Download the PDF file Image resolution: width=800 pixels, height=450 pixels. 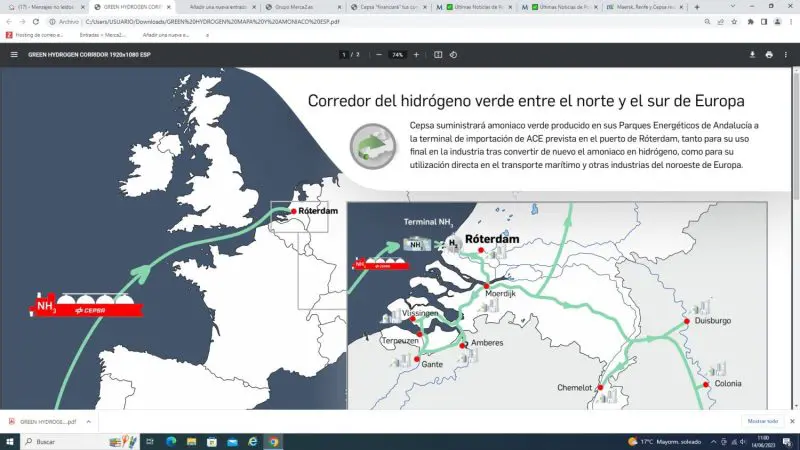pos(751,54)
